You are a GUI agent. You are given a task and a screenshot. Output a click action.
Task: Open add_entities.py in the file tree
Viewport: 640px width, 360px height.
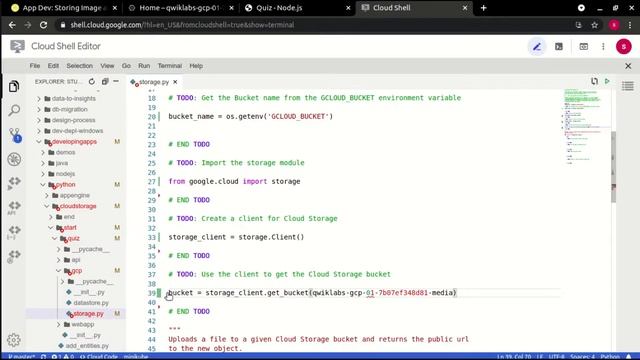point(87,346)
